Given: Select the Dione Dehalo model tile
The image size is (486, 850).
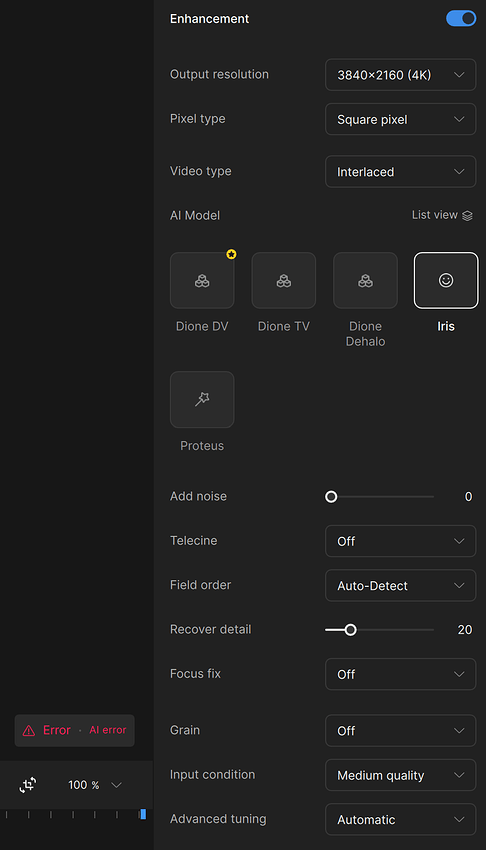Looking at the screenshot, I should [x=365, y=280].
